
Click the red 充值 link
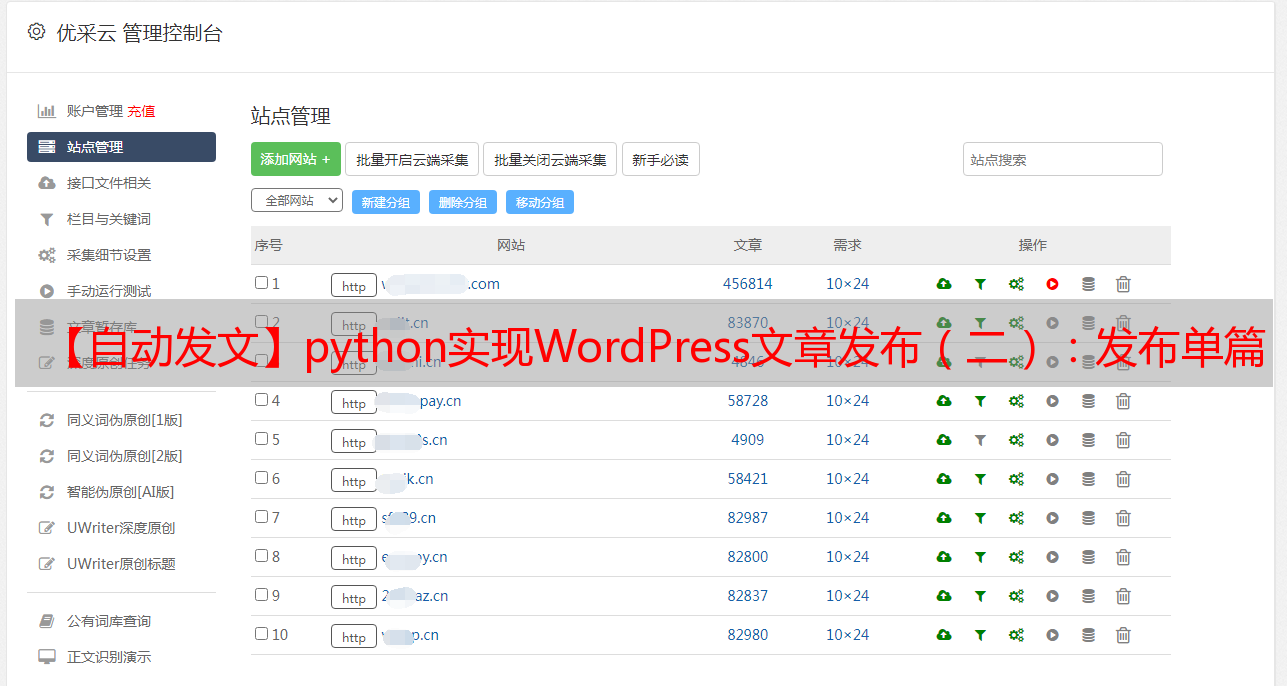click(141, 111)
